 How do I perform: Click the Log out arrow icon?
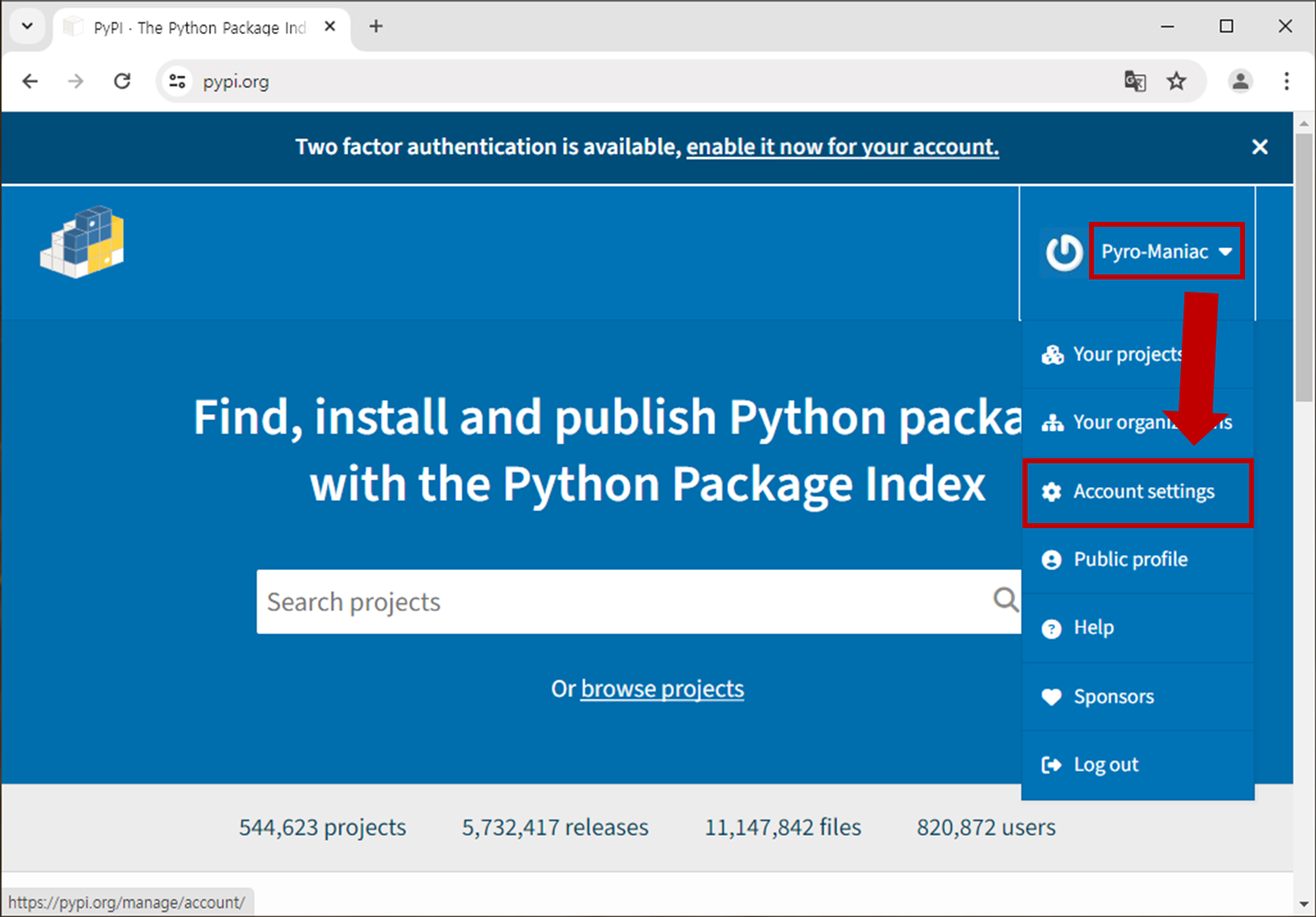[x=1051, y=765]
